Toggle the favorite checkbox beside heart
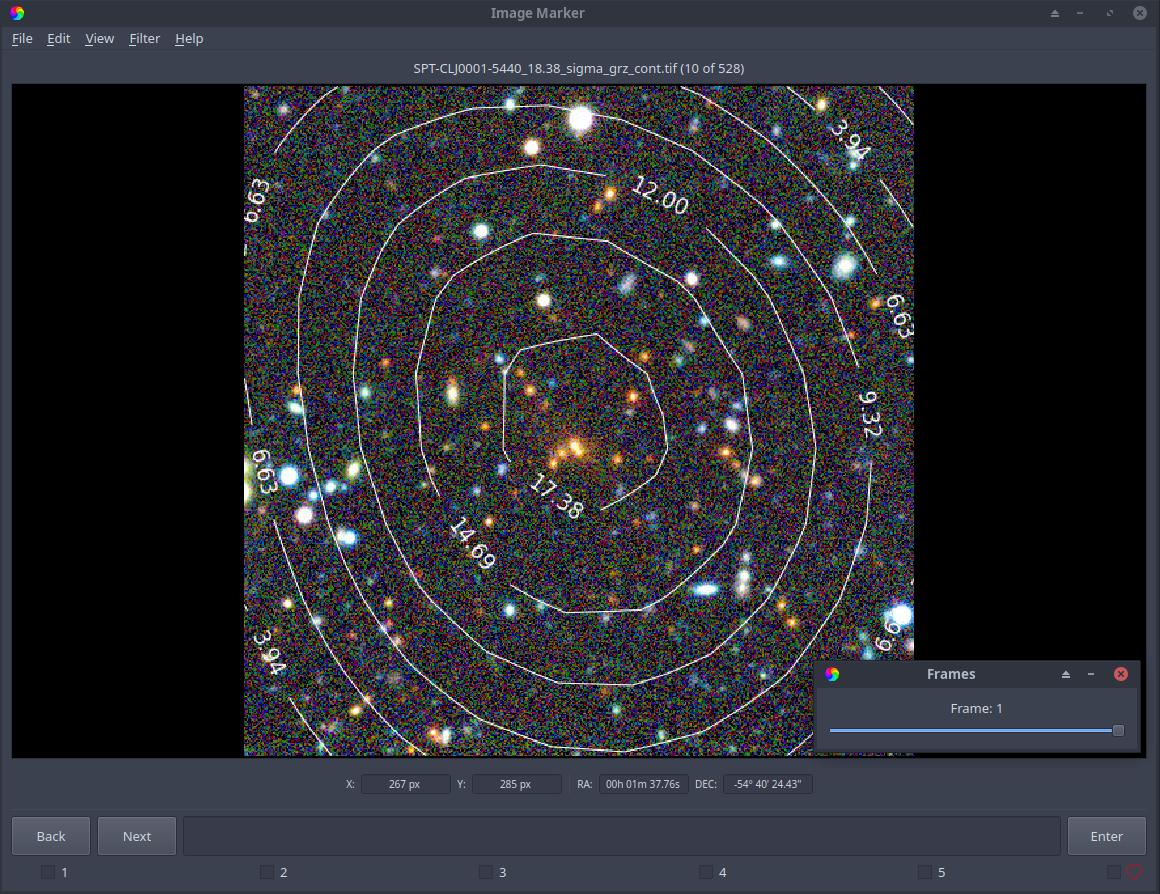The image size is (1160, 894). [x=1113, y=873]
